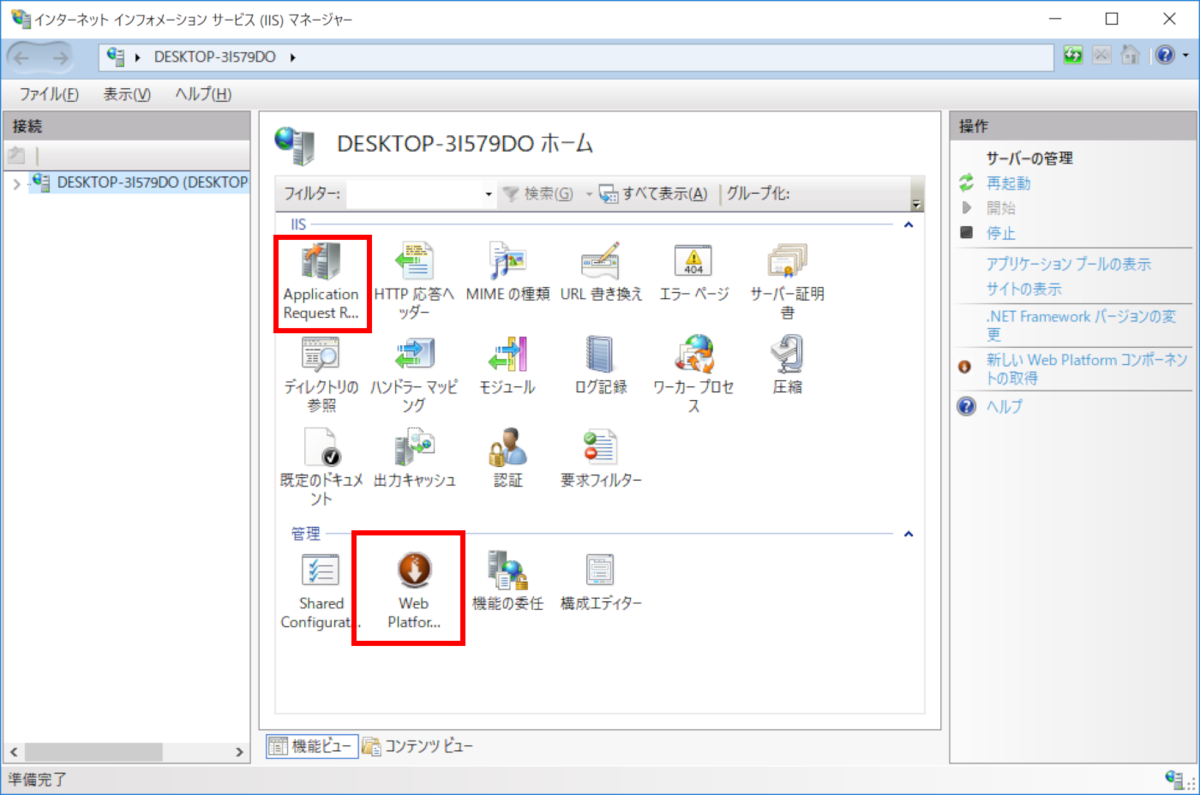
Task: Click すべて表示(A) button
Action: (x=653, y=194)
